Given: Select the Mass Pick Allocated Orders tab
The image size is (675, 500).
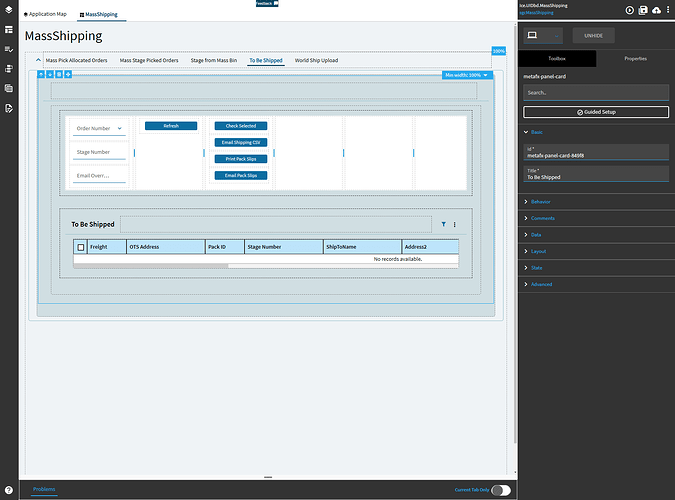Looking at the screenshot, I should (76, 60).
